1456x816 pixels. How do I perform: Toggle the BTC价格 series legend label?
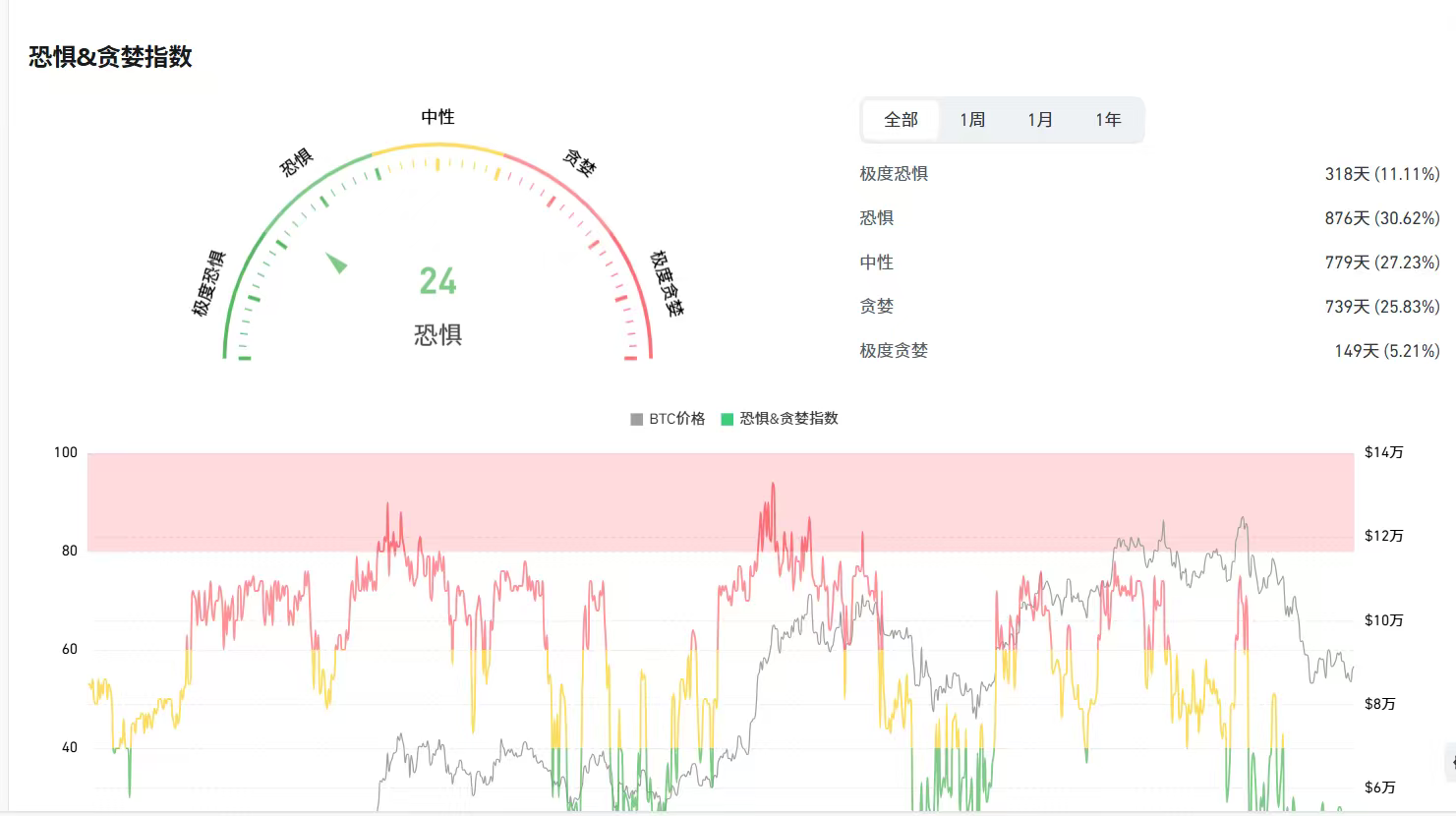(x=676, y=419)
